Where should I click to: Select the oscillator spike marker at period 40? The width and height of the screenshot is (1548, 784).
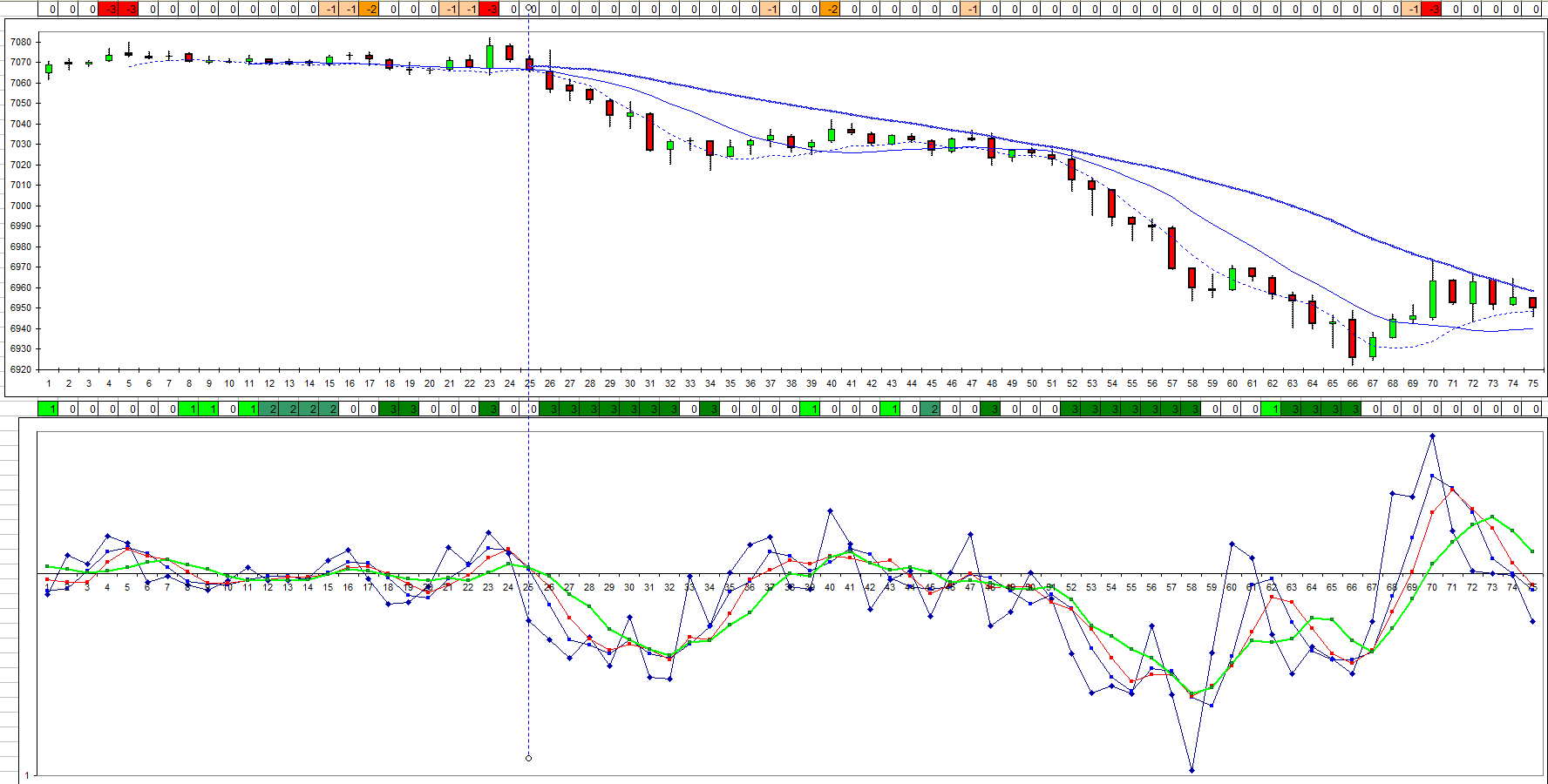point(830,510)
